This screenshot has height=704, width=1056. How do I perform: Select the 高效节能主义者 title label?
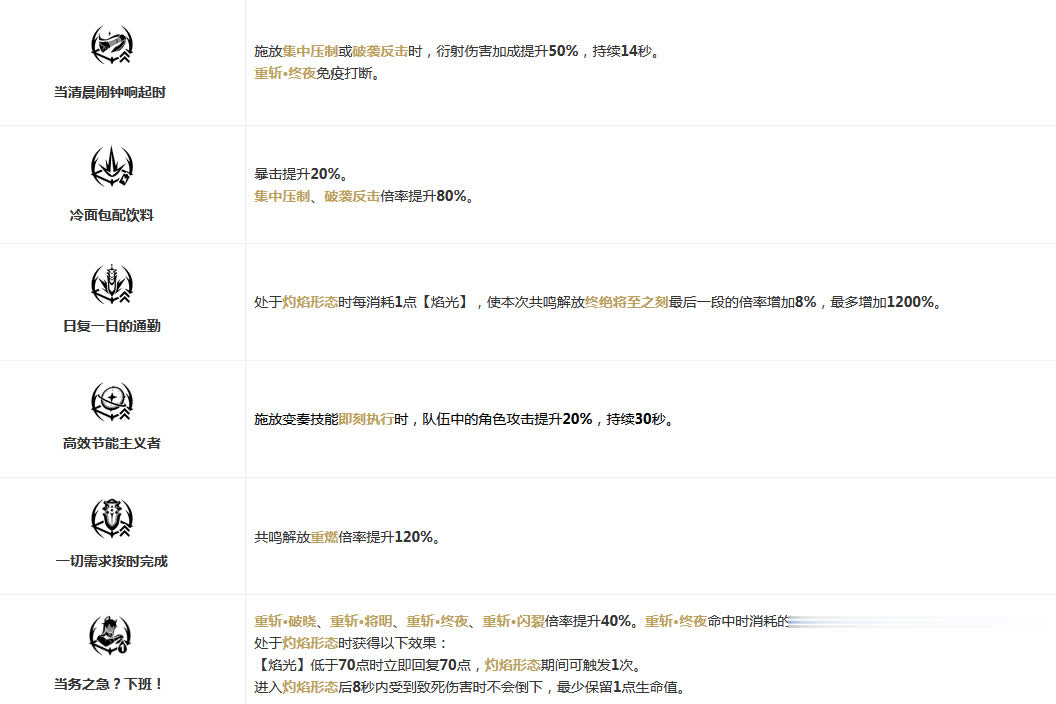click(111, 443)
